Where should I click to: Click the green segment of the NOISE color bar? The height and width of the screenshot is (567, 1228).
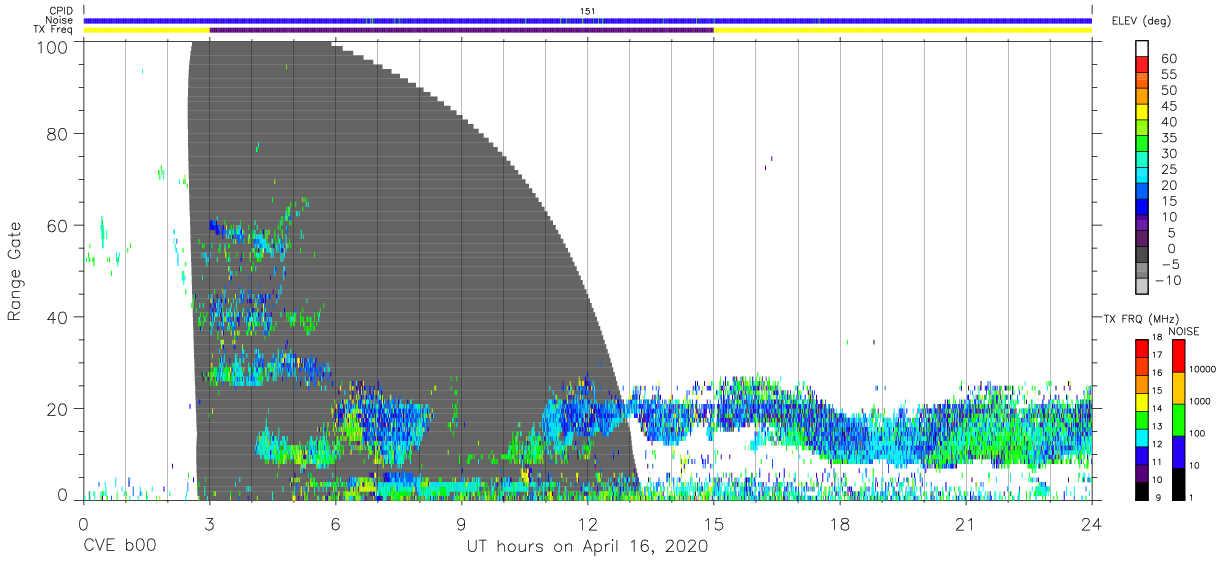[x=1178, y=419]
